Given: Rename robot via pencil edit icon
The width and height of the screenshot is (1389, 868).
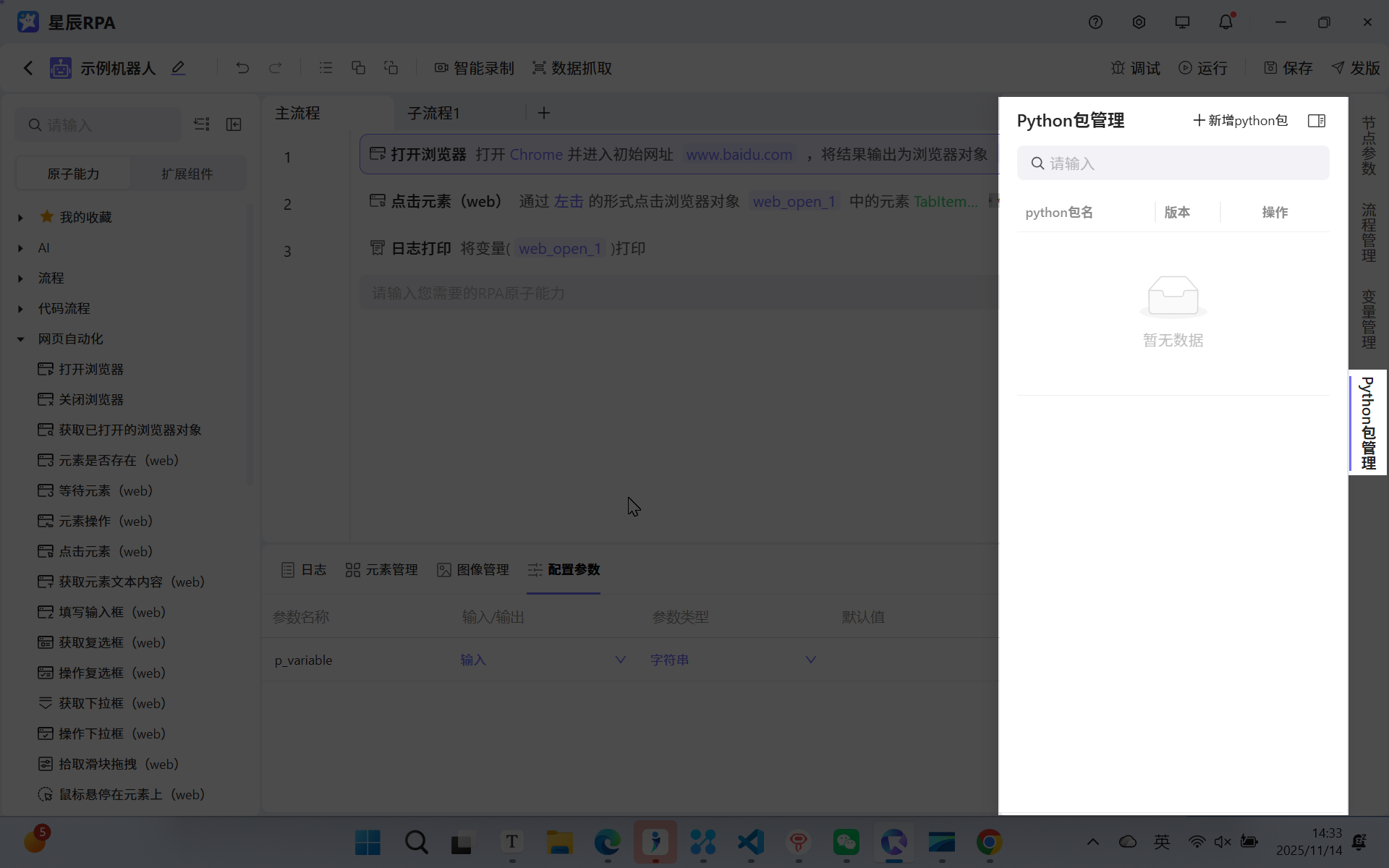Looking at the screenshot, I should click(x=178, y=67).
